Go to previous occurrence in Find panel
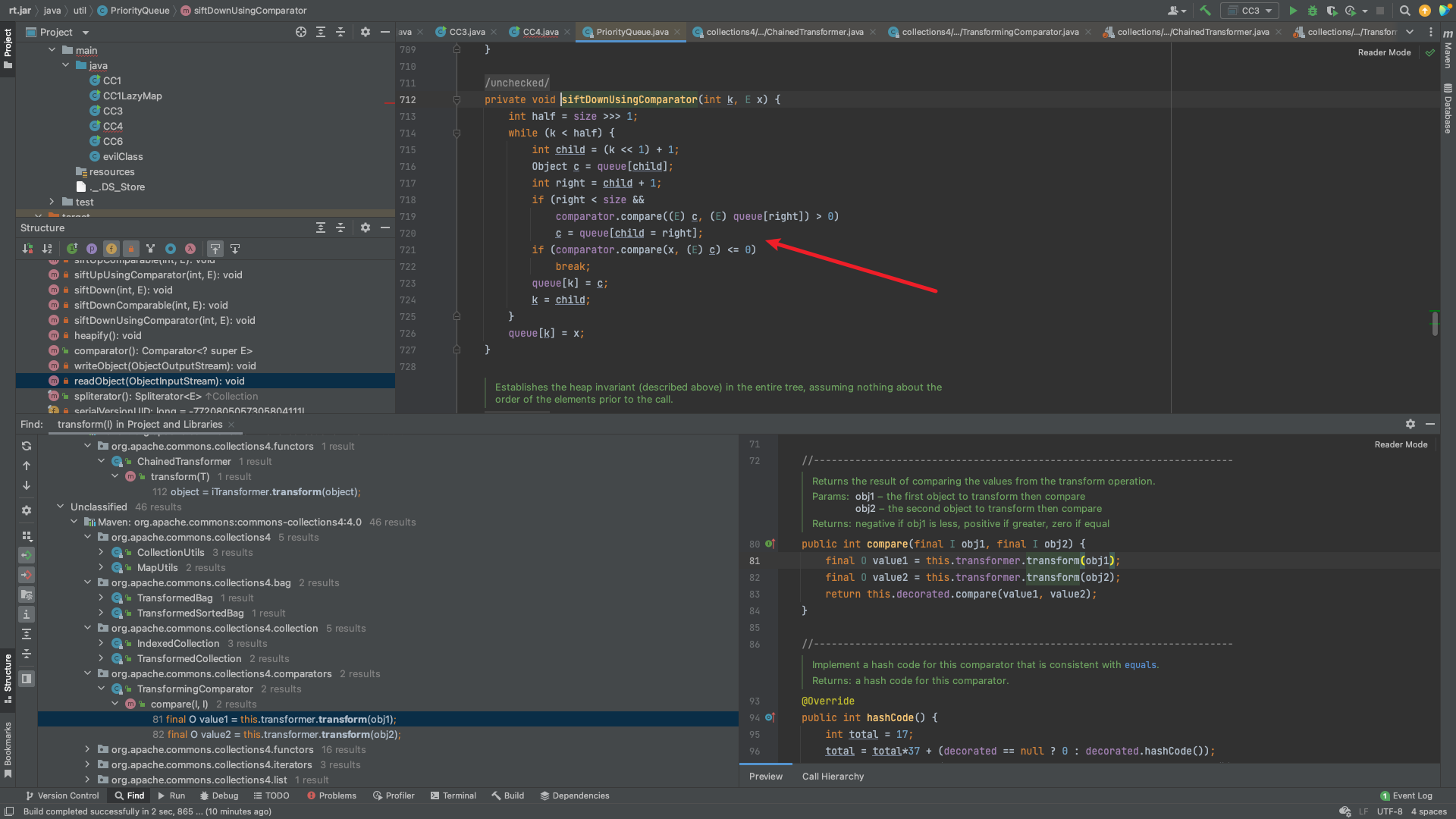Image resolution: width=1456 pixels, height=819 pixels. (x=27, y=466)
